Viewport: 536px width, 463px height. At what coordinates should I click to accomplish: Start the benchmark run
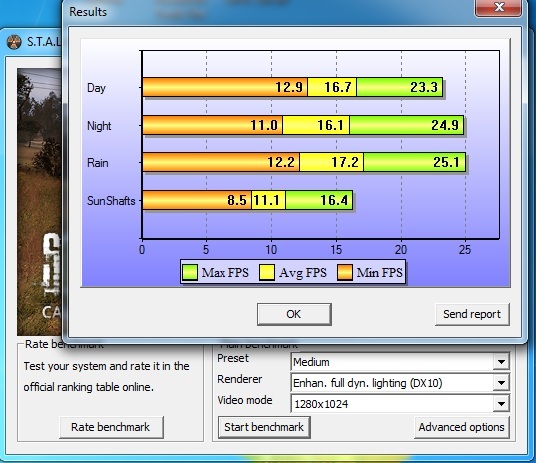(264, 427)
